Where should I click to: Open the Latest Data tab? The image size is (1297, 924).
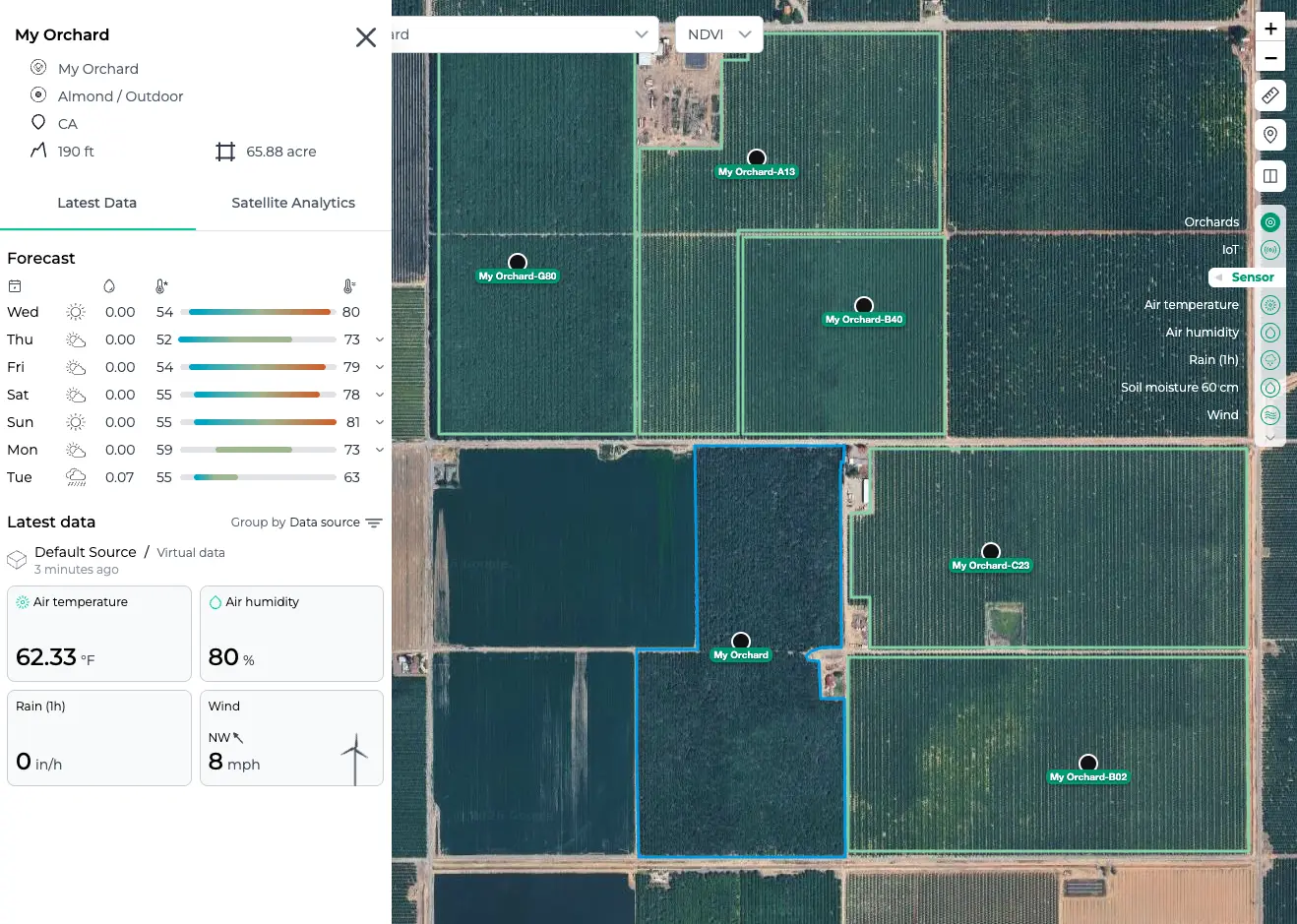pos(96,203)
